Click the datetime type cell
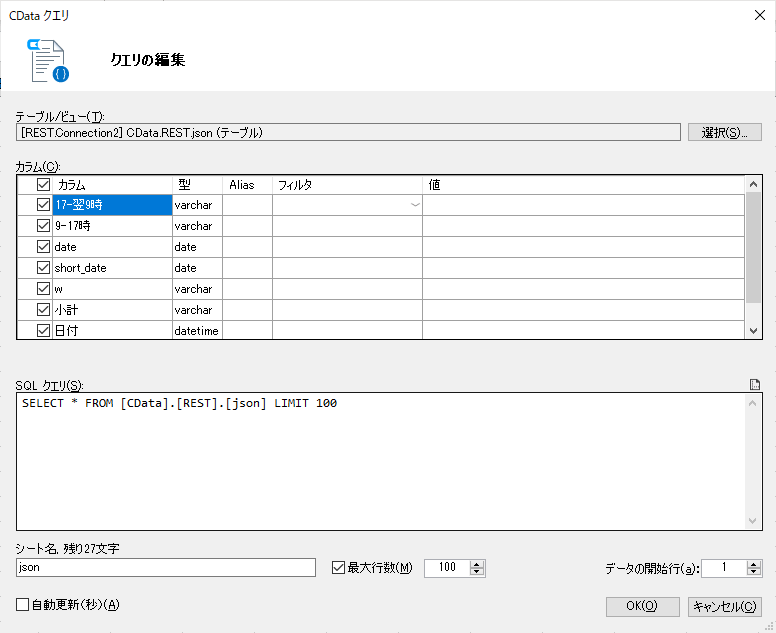 click(x=197, y=330)
